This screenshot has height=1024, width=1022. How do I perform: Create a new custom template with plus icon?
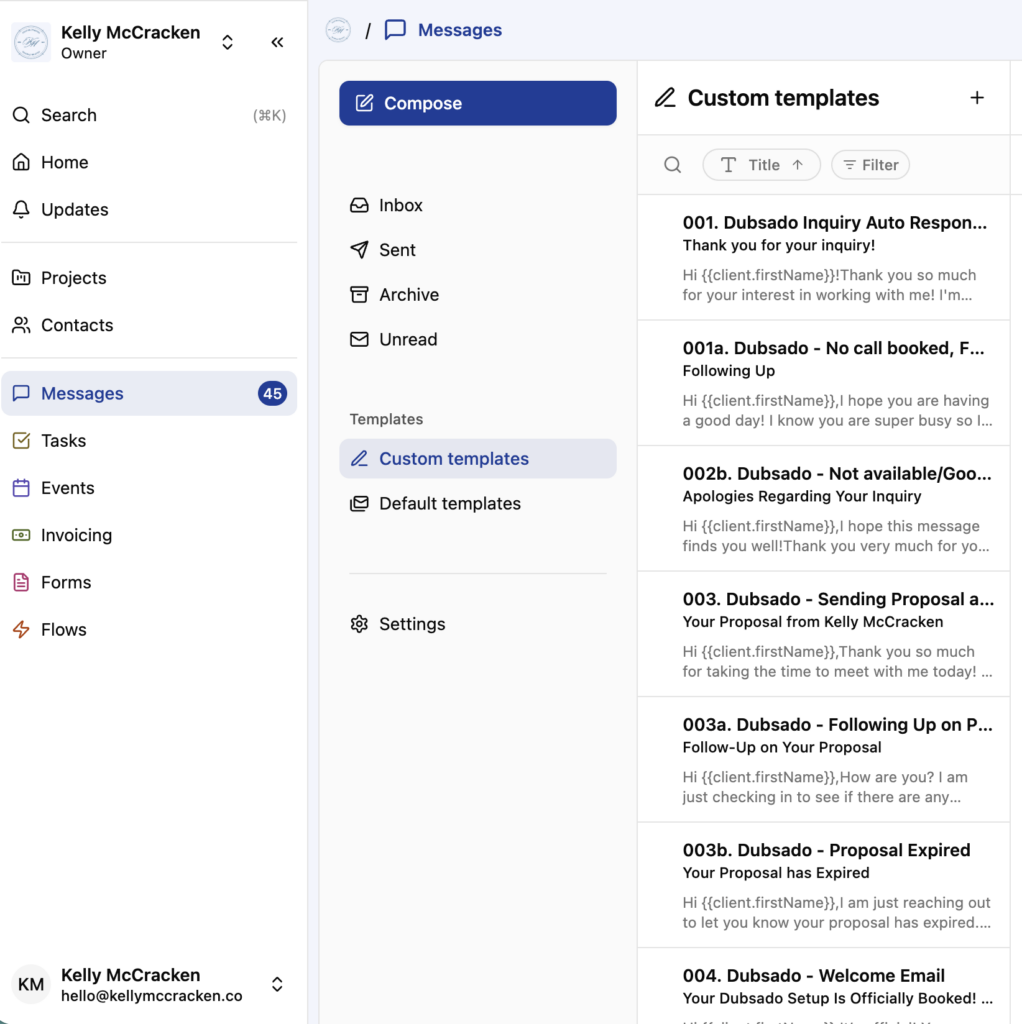point(977,98)
